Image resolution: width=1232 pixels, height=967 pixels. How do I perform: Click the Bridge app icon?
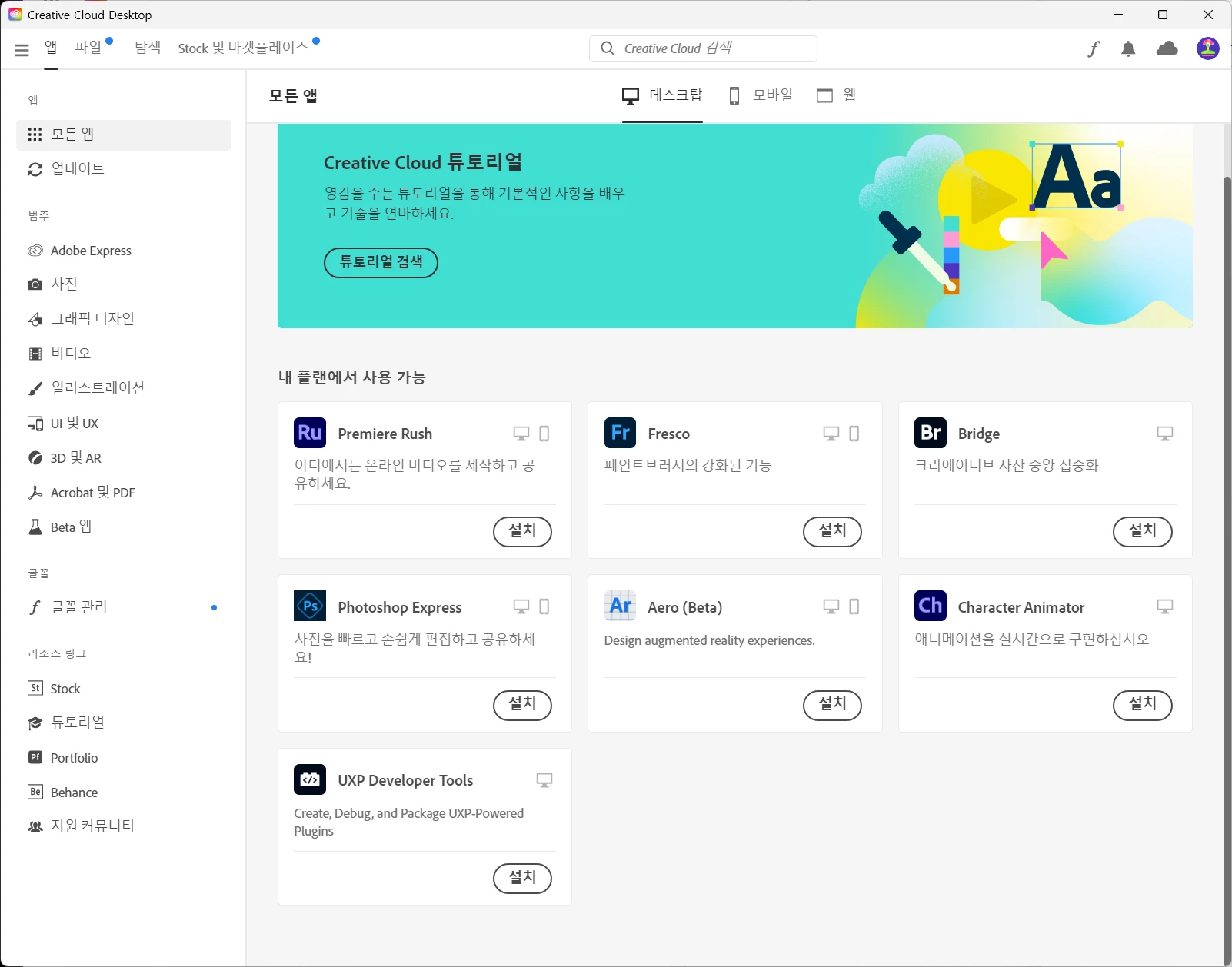click(931, 433)
